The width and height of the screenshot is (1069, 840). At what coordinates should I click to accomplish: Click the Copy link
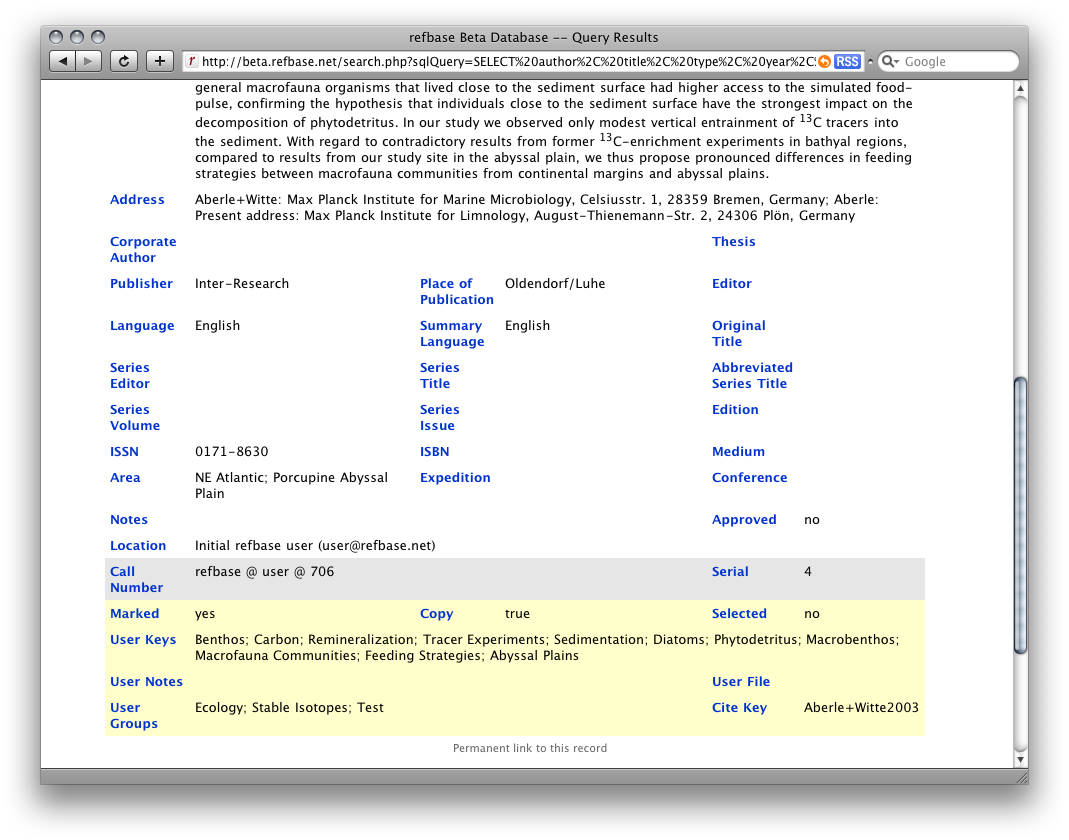click(436, 614)
